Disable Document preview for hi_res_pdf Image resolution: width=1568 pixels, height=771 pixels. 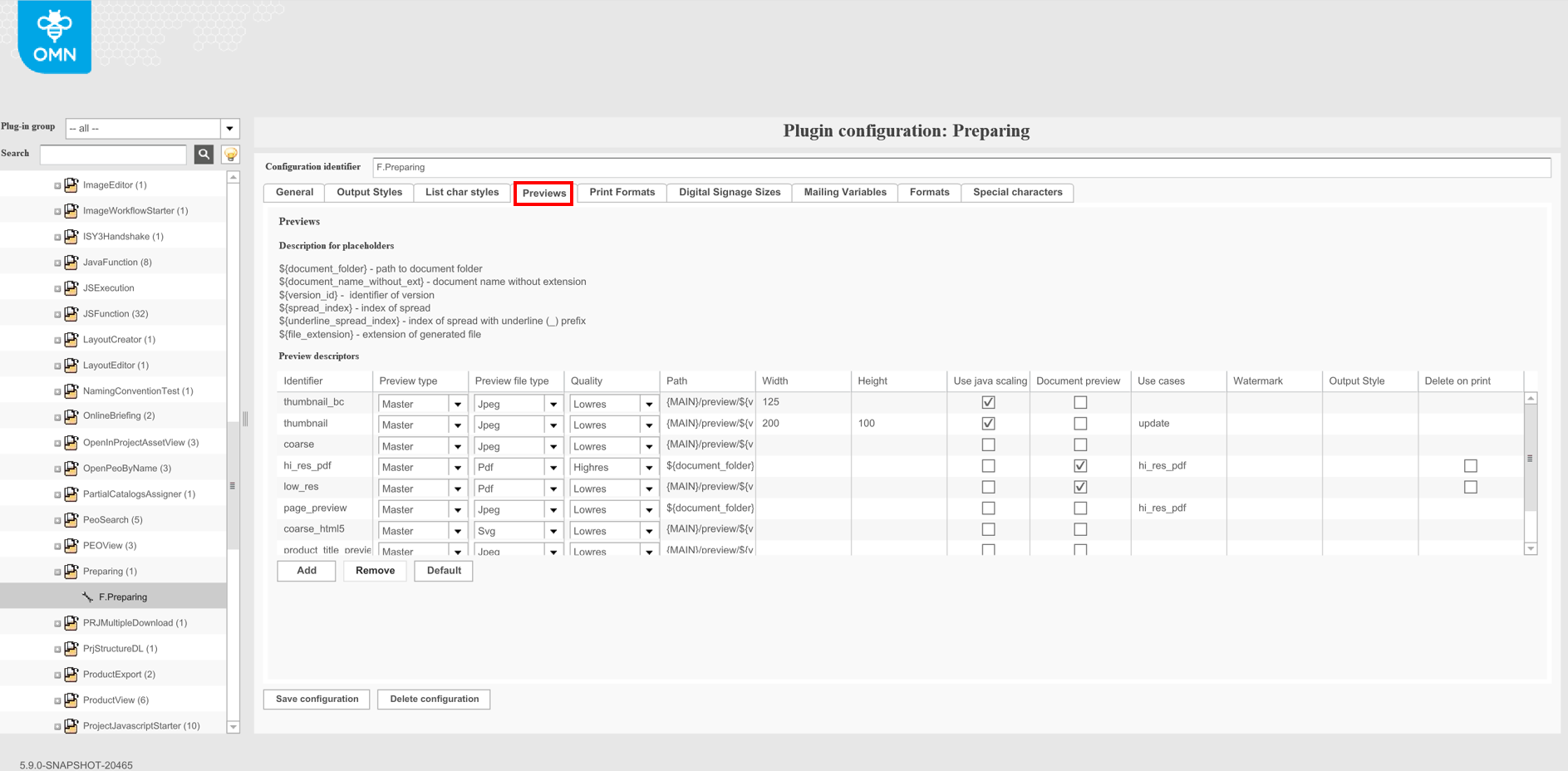[x=1079, y=465]
